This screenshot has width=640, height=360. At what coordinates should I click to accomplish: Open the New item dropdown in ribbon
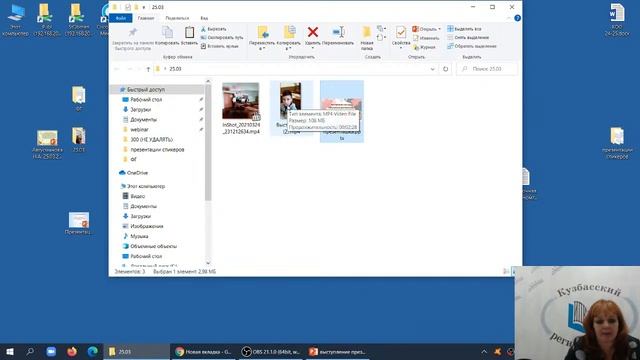382,29
